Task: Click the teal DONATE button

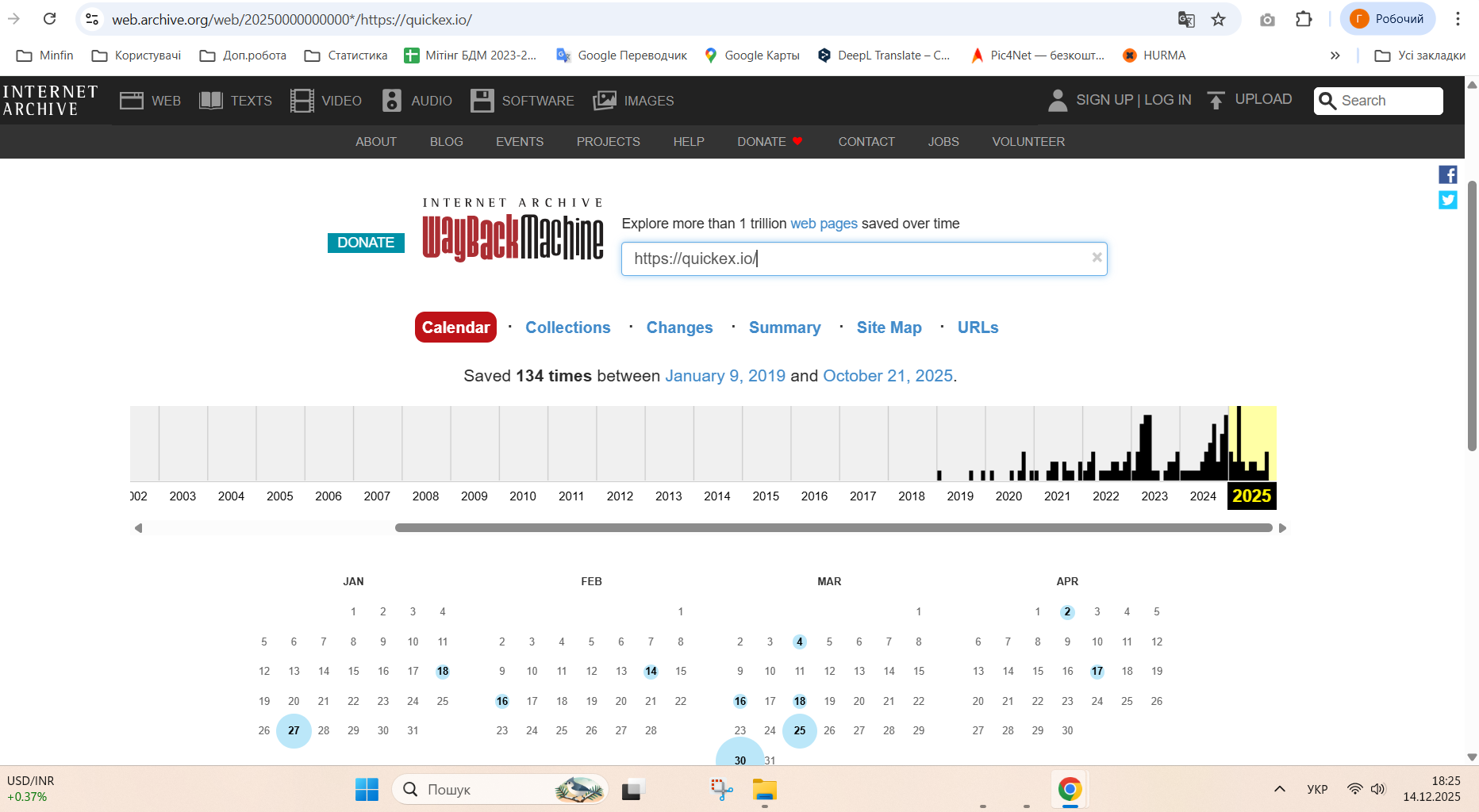Action: pos(366,243)
